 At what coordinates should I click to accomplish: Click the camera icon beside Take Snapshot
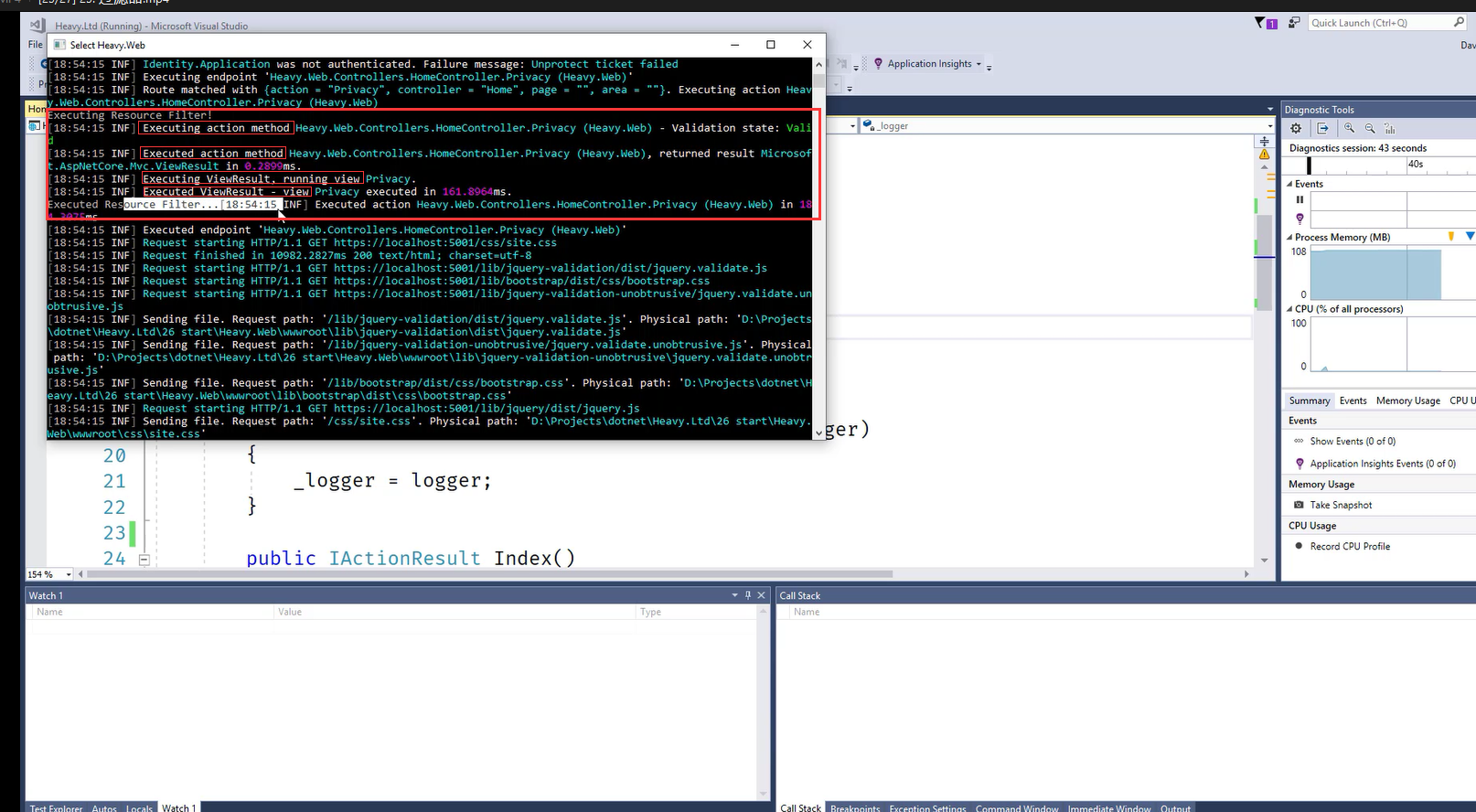tap(1299, 505)
